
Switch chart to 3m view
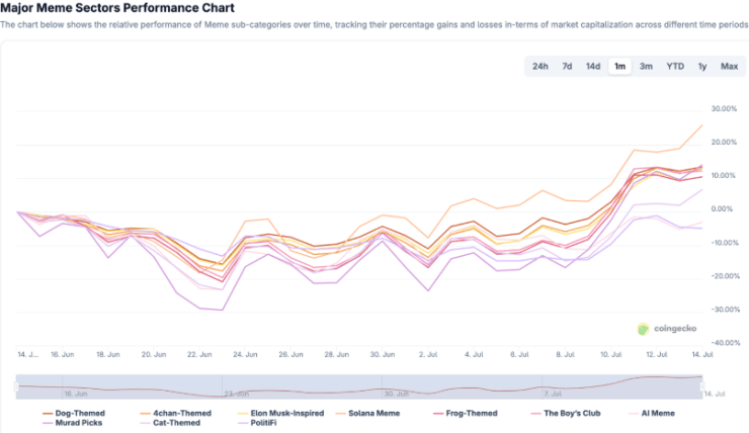647,67
